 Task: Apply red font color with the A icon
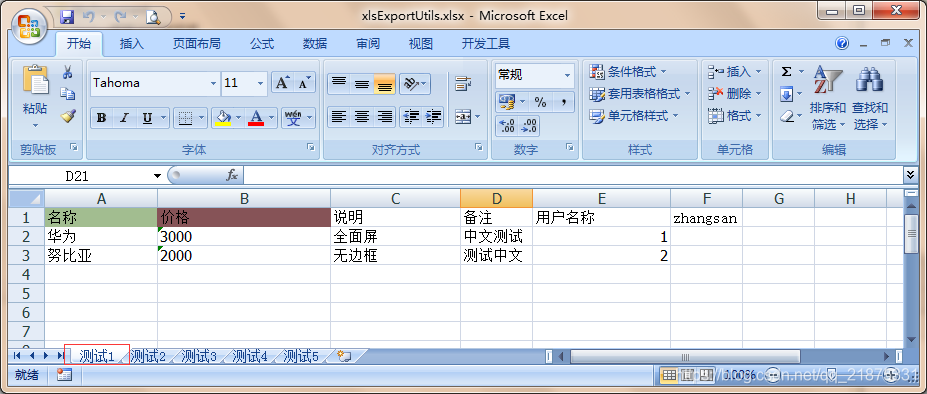pos(256,118)
